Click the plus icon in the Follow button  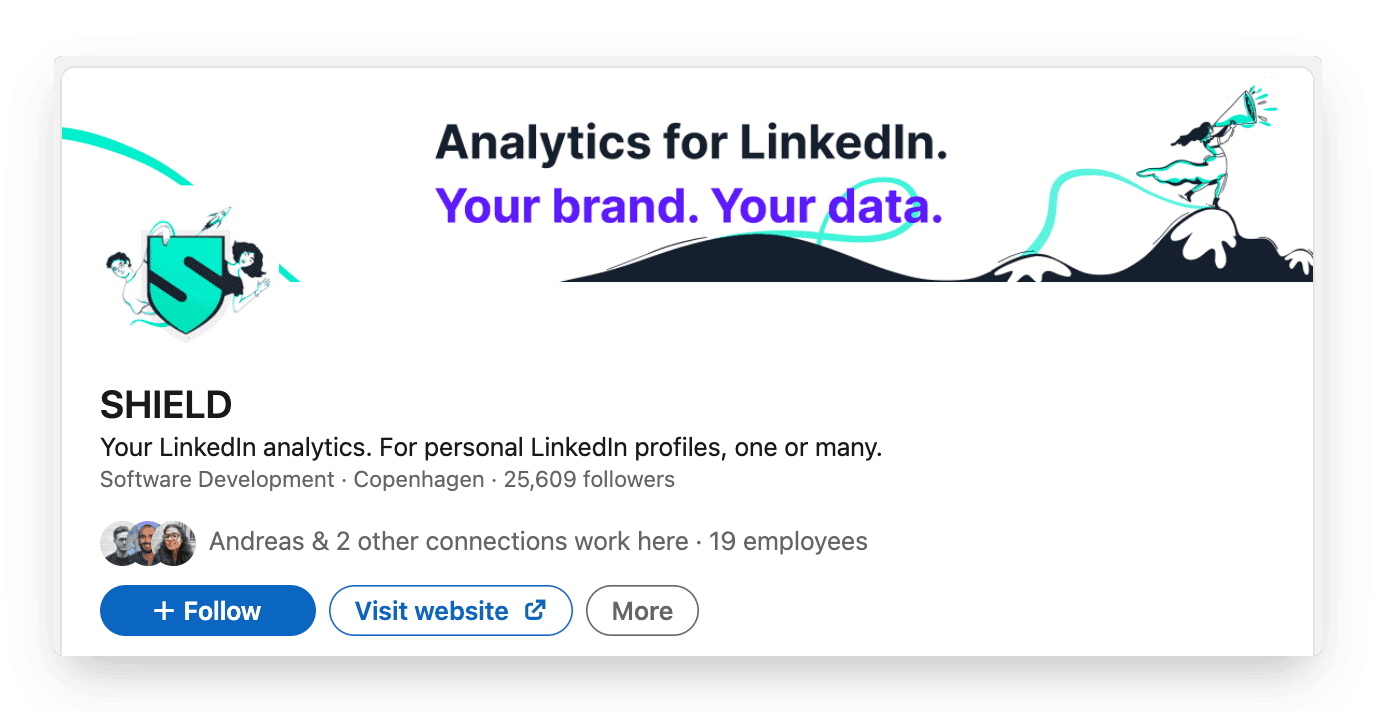point(164,611)
